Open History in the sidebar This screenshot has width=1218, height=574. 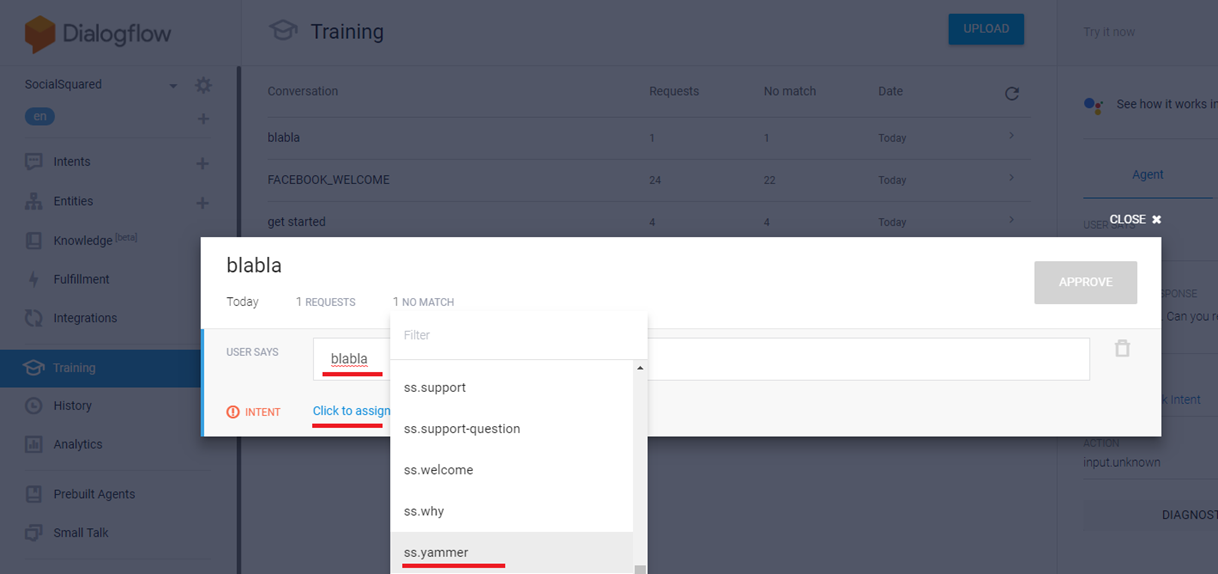72,406
